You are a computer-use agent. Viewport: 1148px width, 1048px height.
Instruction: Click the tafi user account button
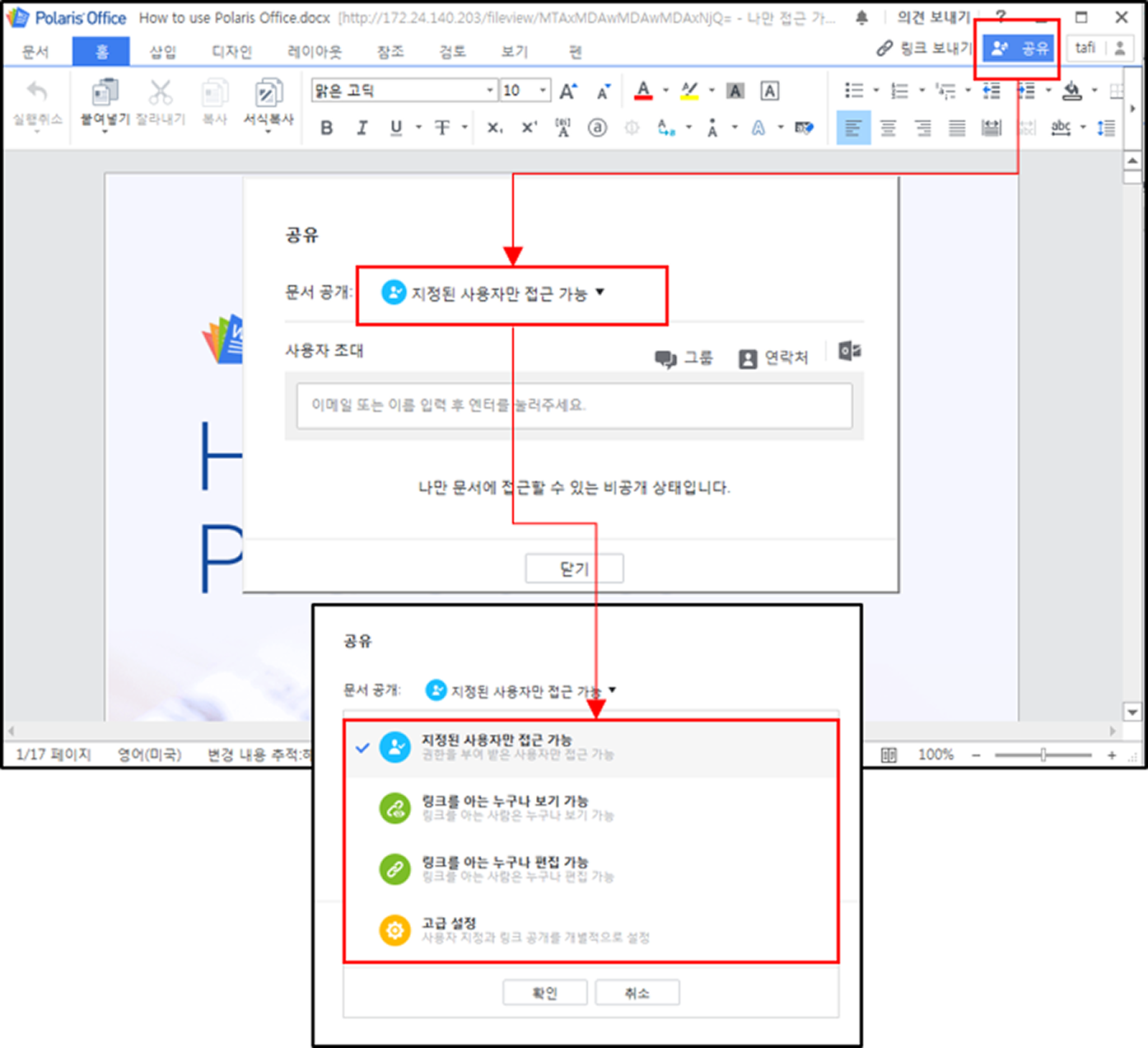click(1099, 49)
